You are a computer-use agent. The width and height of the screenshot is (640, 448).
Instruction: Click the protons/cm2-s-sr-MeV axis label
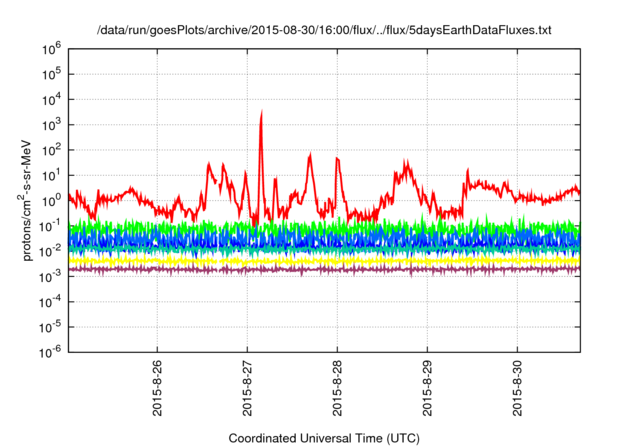click(x=26, y=200)
